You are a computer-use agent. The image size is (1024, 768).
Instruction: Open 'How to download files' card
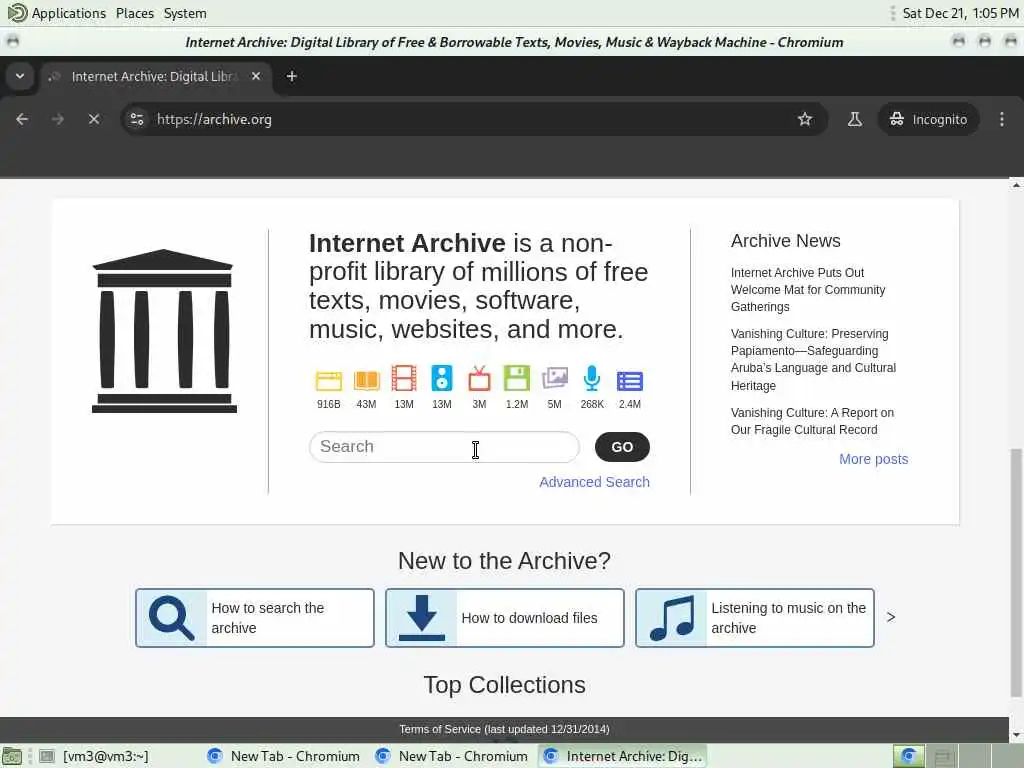[x=505, y=618]
